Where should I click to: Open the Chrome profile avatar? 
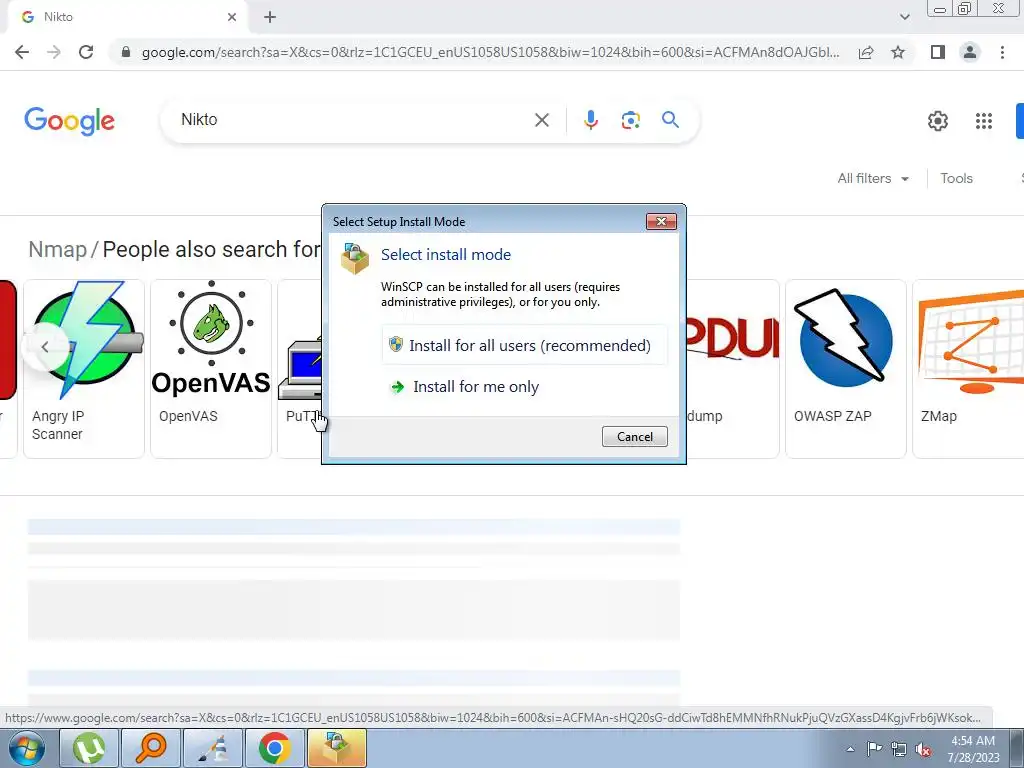(x=970, y=52)
